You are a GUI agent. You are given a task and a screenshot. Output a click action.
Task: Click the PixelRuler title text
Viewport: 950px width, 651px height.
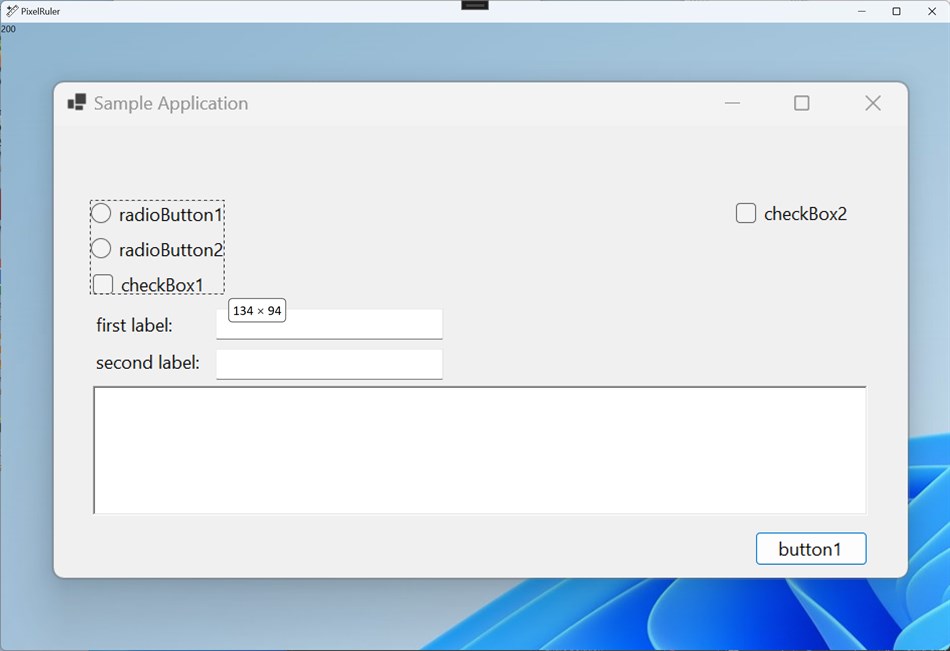click(41, 11)
